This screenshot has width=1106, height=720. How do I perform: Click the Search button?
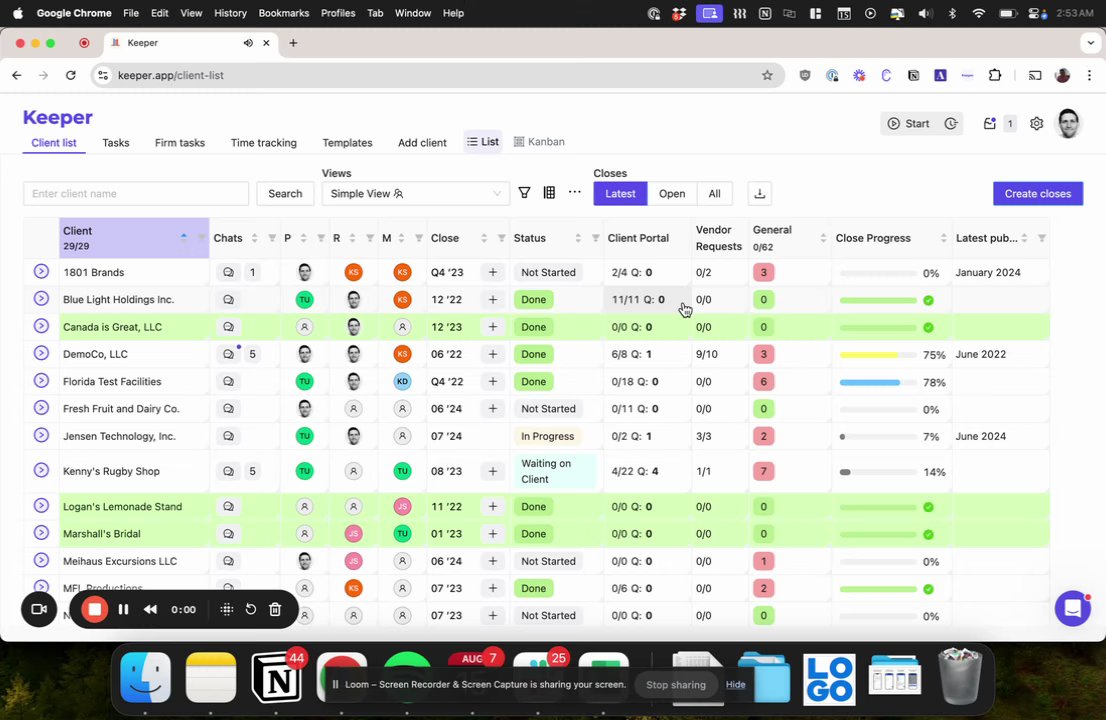click(285, 193)
